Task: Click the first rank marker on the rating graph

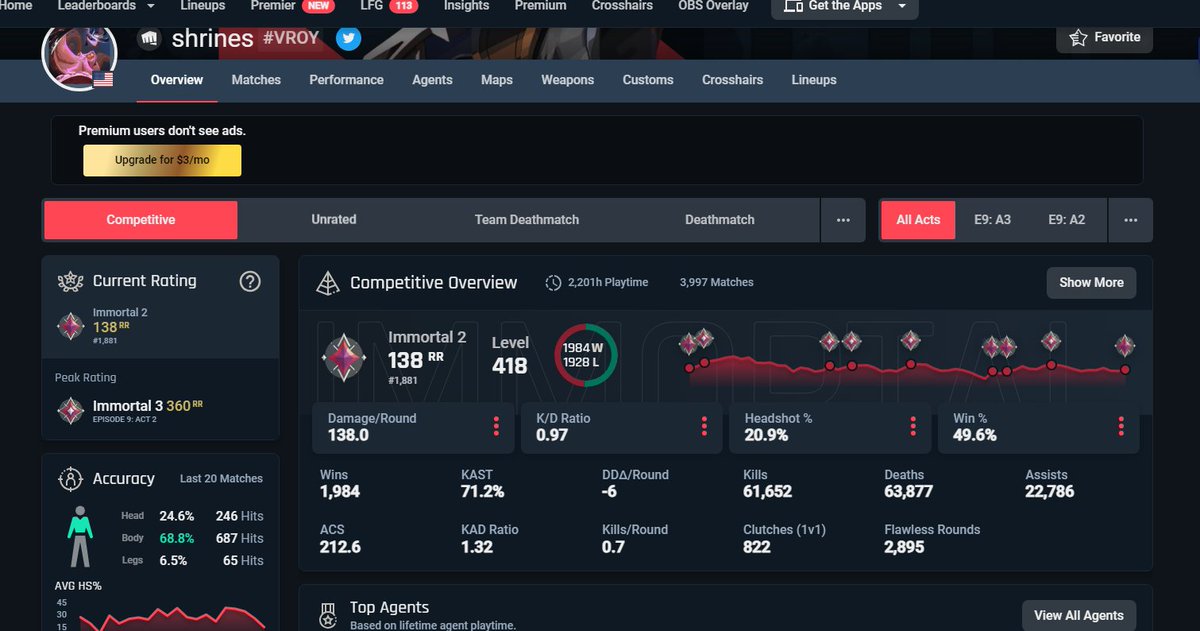Action: point(689,346)
